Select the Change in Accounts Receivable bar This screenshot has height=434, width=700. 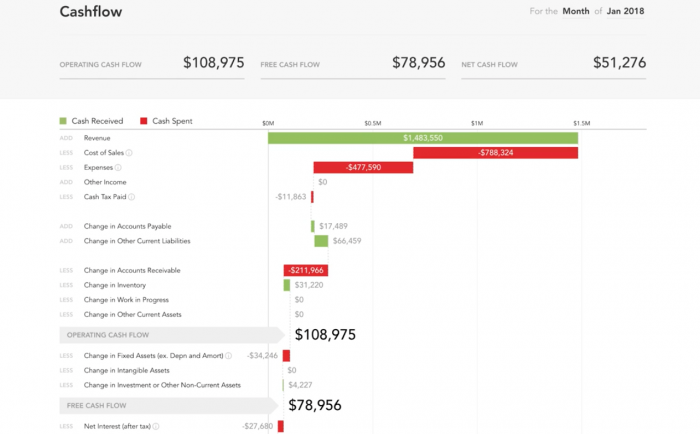click(x=306, y=270)
